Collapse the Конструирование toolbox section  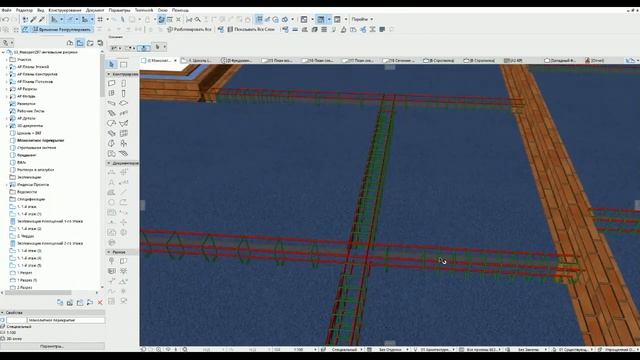pyautogui.click(x=109, y=74)
